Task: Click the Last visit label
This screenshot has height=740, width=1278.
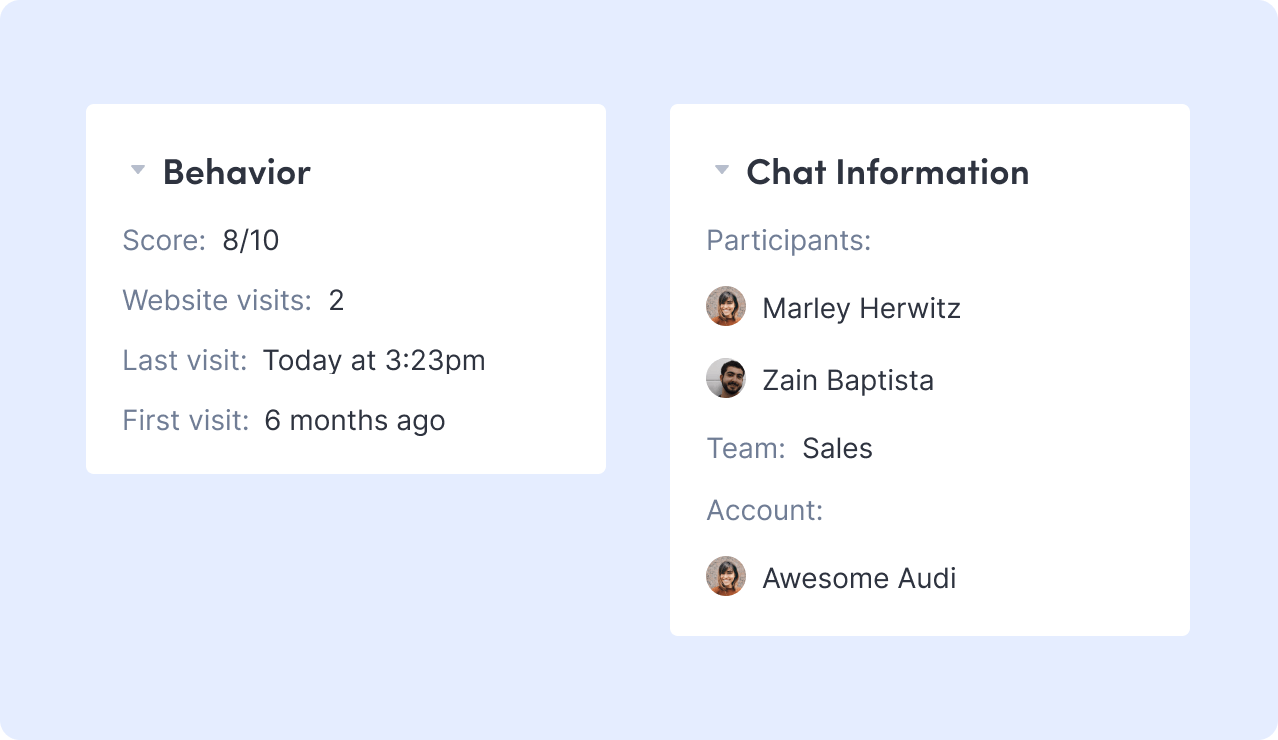Action: [185, 360]
